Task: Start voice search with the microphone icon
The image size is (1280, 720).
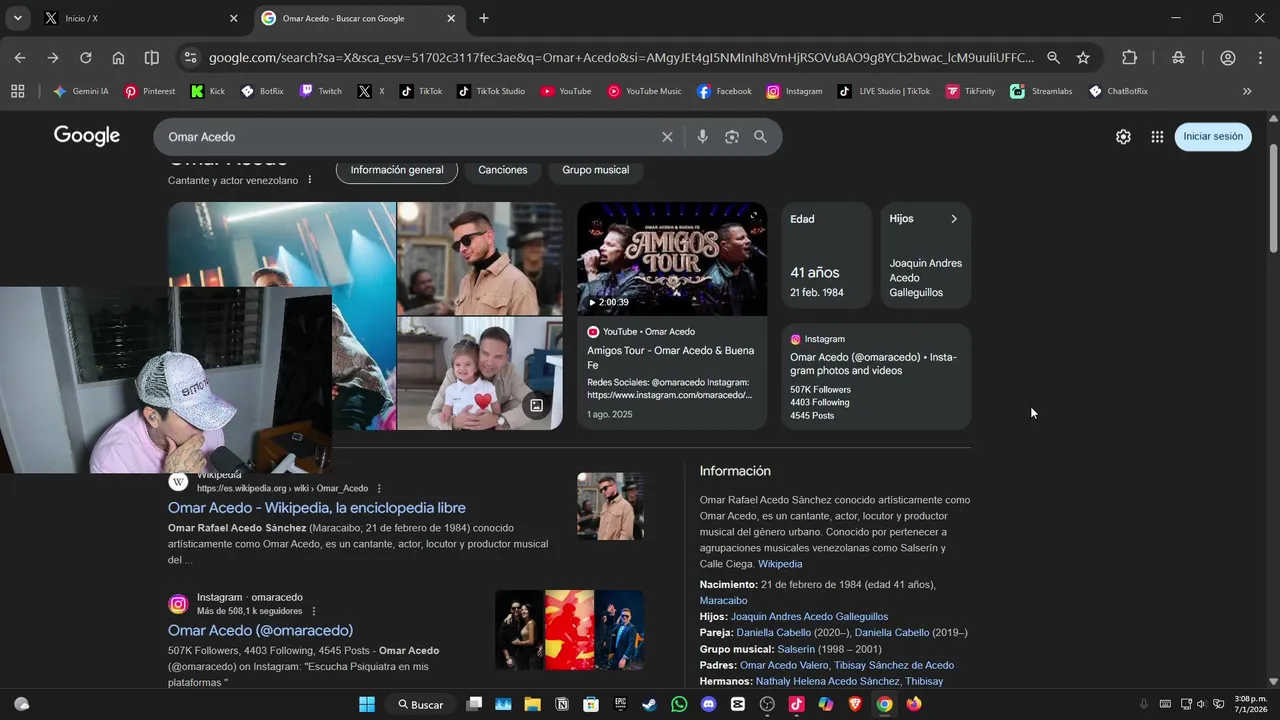Action: [702, 137]
